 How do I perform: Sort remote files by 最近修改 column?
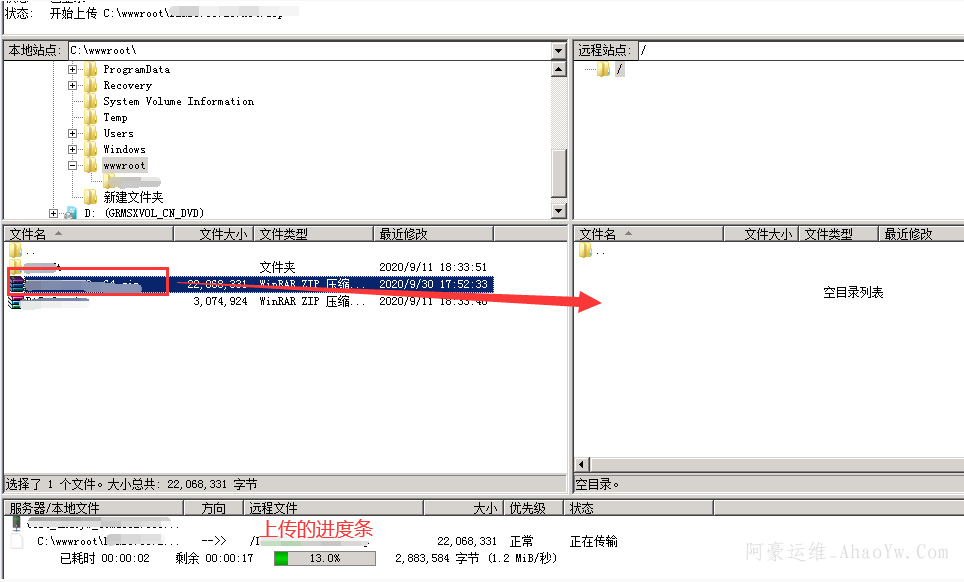click(922, 234)
